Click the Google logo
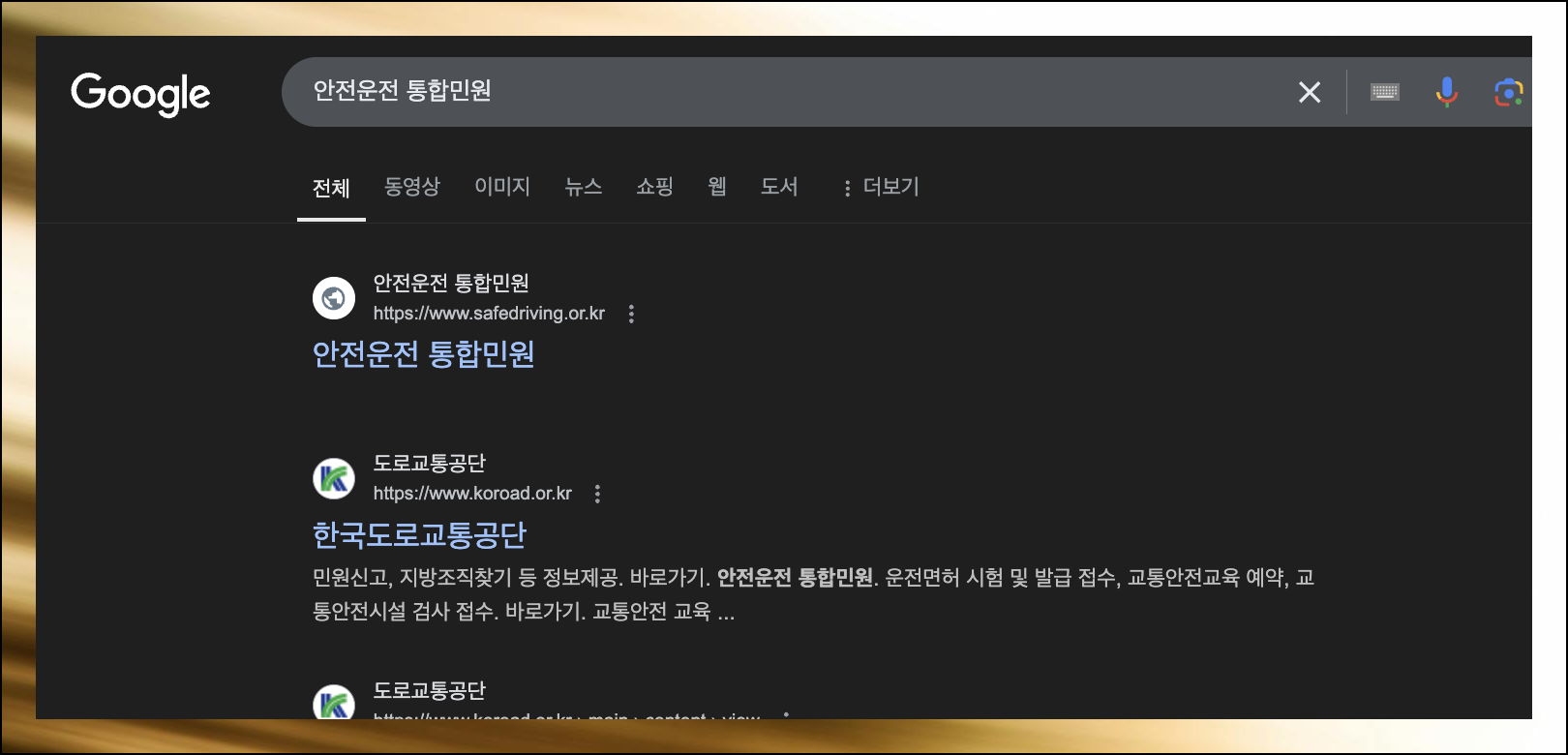 point(140,94)
